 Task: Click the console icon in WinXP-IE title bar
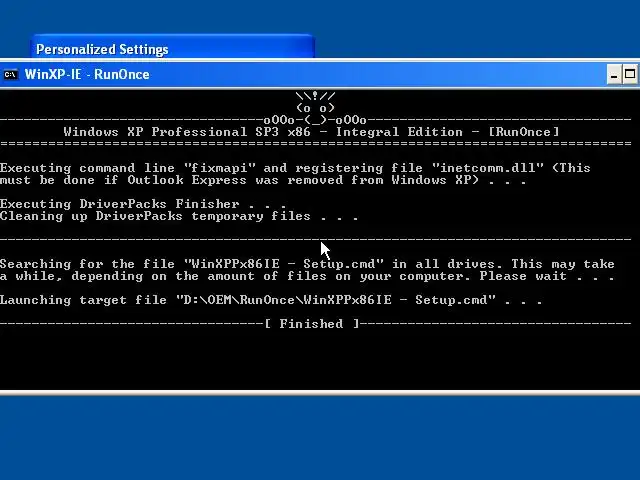[11, 75]
